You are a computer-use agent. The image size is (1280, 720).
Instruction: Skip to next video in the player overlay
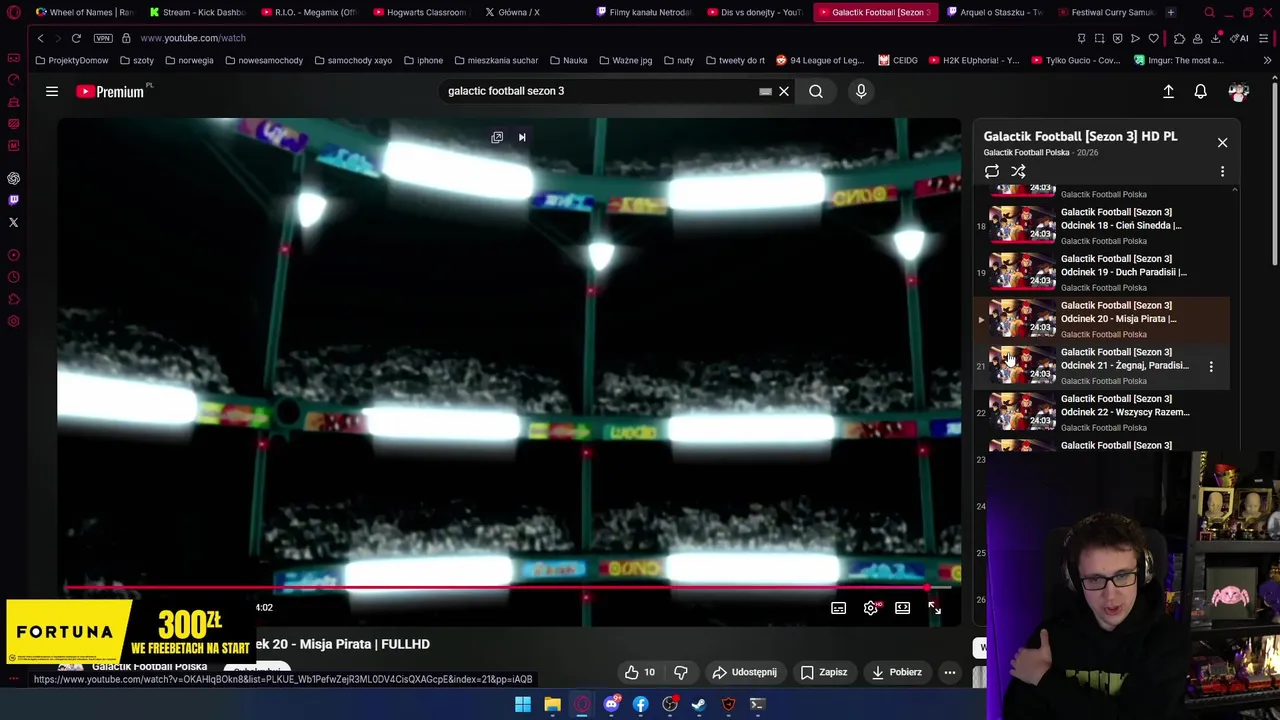coord(522,137)
